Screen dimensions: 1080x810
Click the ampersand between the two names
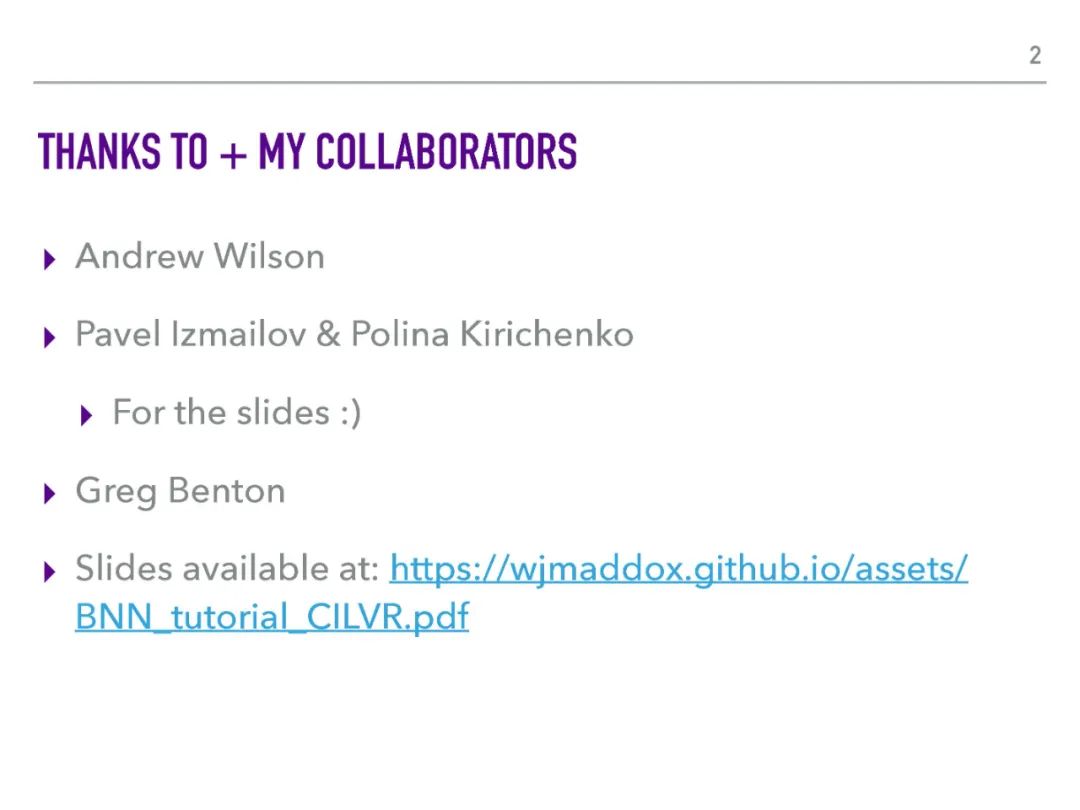pos(328,334)
